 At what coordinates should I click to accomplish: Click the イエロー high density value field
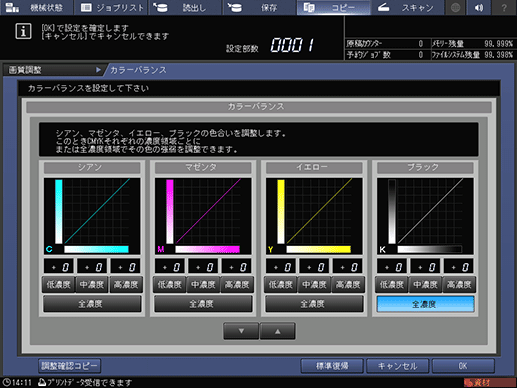(x=348, y=267)
